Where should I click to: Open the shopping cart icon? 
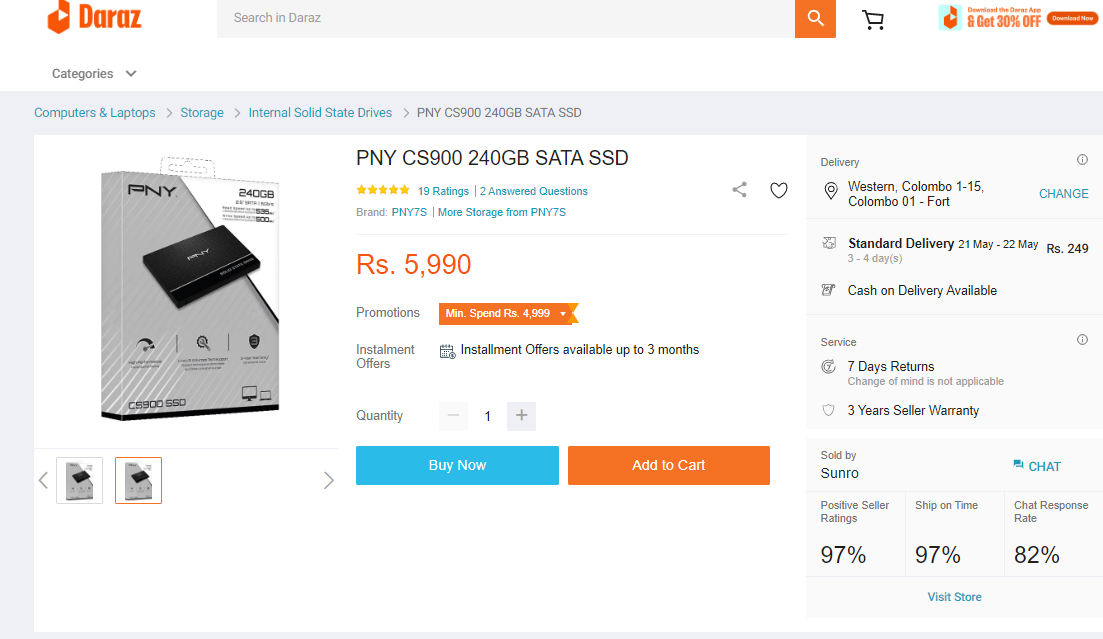(x=873, y=20)
